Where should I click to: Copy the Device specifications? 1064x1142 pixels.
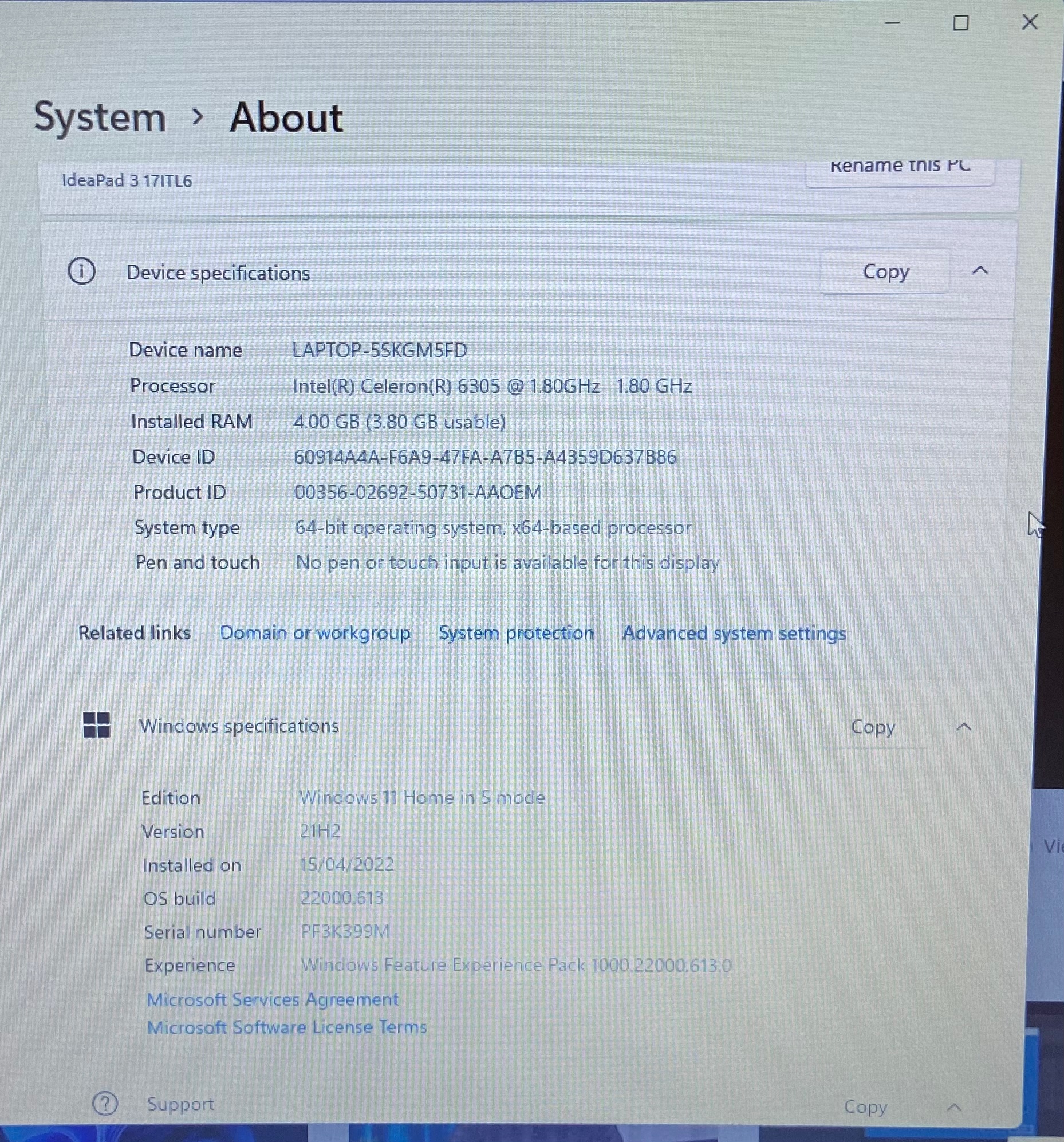coord(885,271)
